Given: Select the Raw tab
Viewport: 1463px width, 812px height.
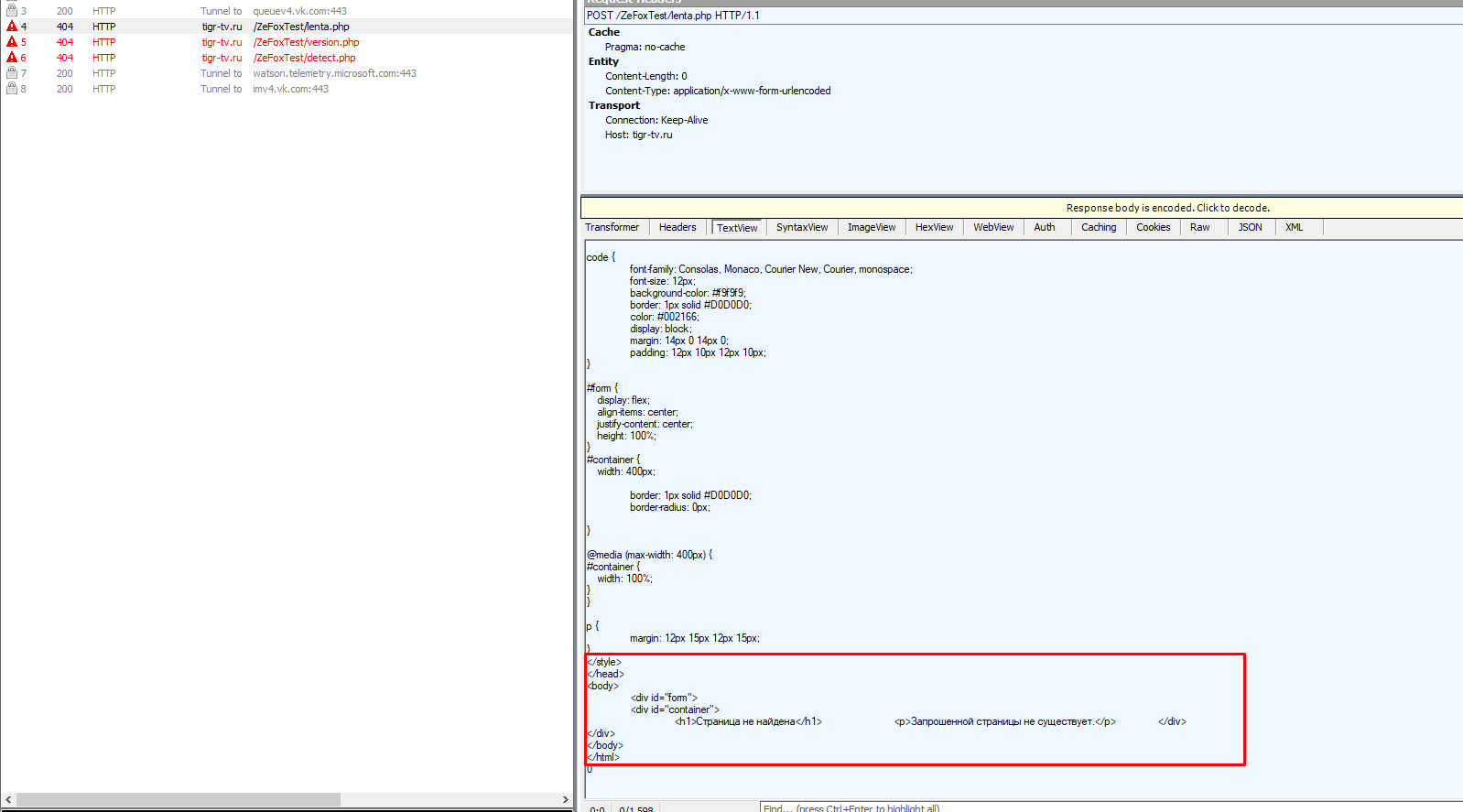Looking at the screenshot, I should click(1200, 227).
